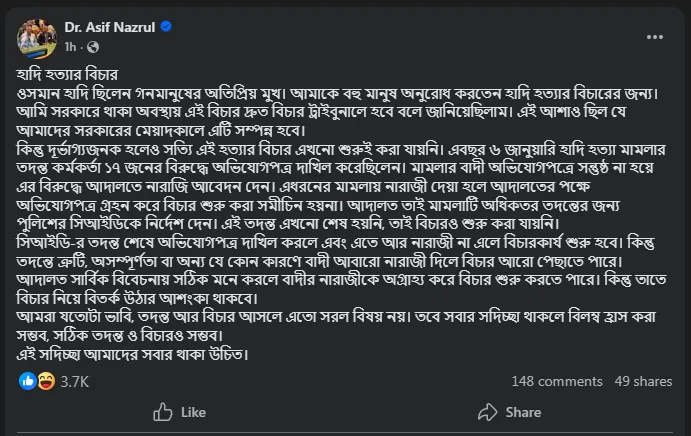Click the thumbs-up Like icon
The height and width of the screenshot is (436, 691).
click(162, 412)
